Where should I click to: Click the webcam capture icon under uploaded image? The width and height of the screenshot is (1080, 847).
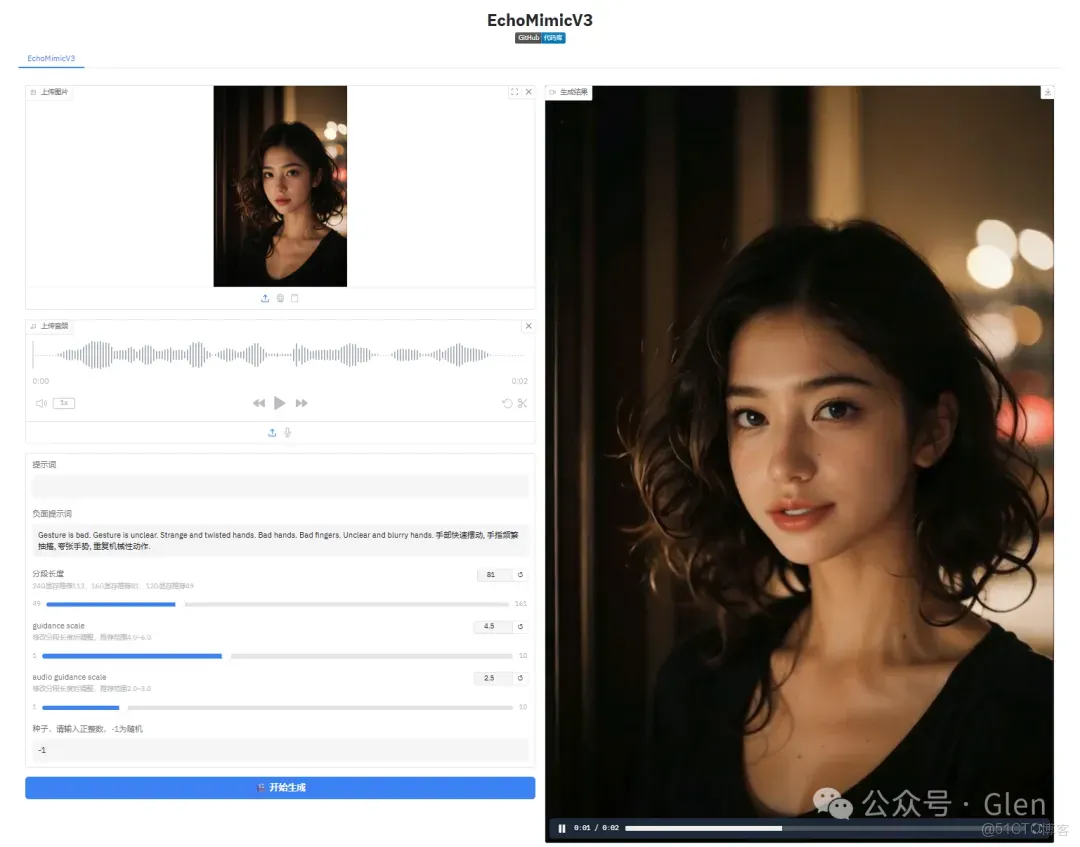[x=280, y=298]
